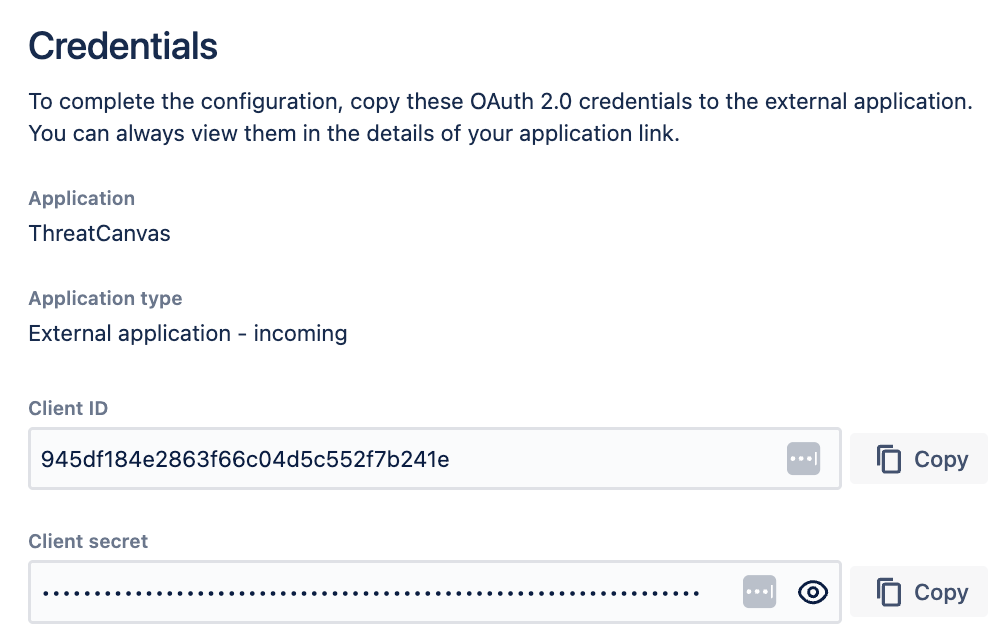
Task: Click password manager icon in Client secret field
Action: [x=759, y=592]
